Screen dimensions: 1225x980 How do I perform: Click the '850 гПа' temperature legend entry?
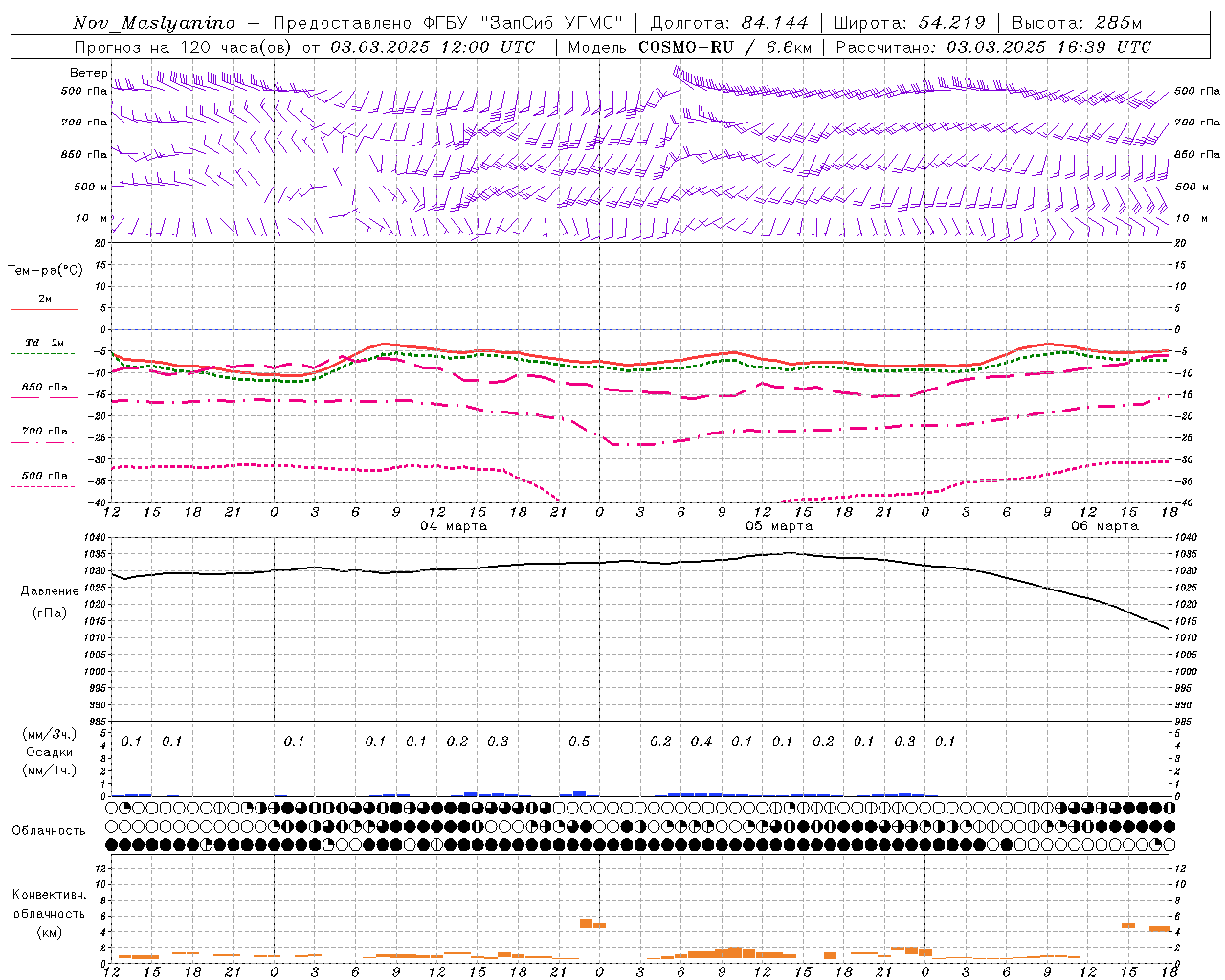(x=45, y=388)
